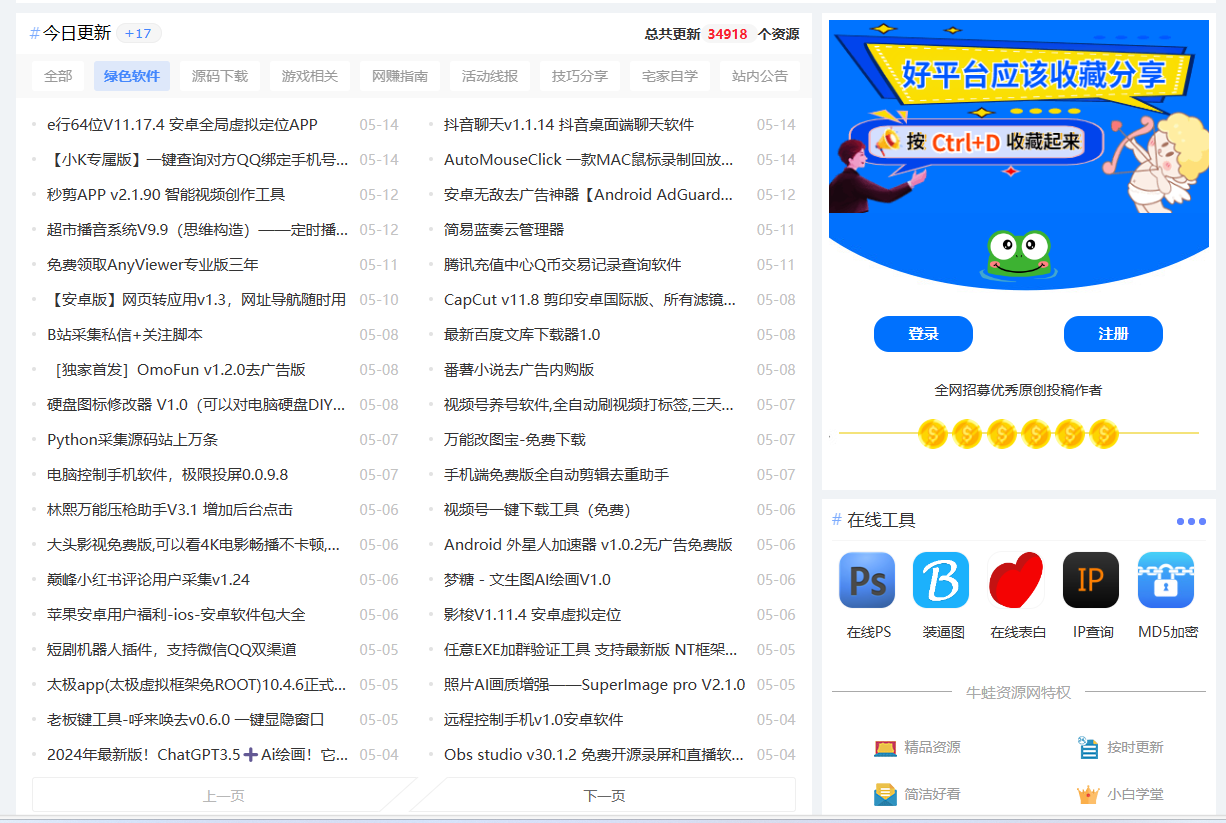Viewport: 1226px width, 823px height.
Task: Click the 简洁好看 envelope icon
Action: 885,795
